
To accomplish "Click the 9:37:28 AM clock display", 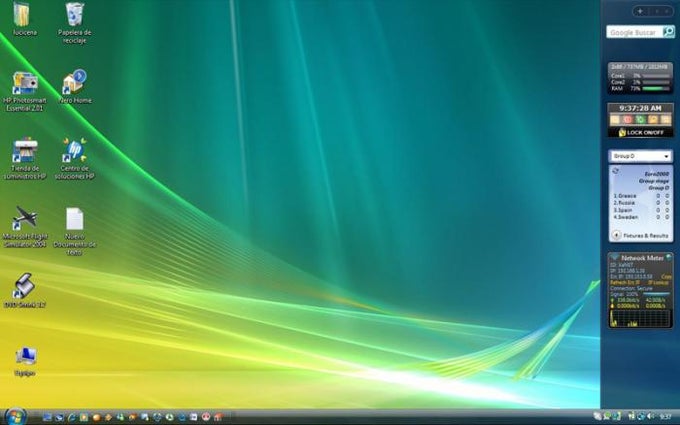I will pos(641,108).
